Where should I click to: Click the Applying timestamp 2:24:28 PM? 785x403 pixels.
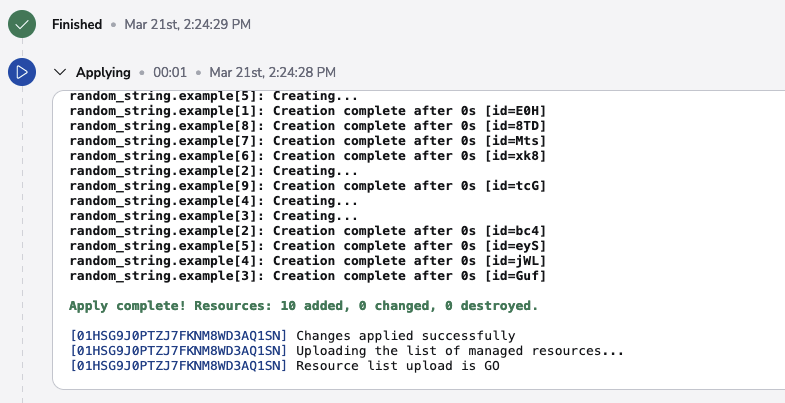(272, 72)
